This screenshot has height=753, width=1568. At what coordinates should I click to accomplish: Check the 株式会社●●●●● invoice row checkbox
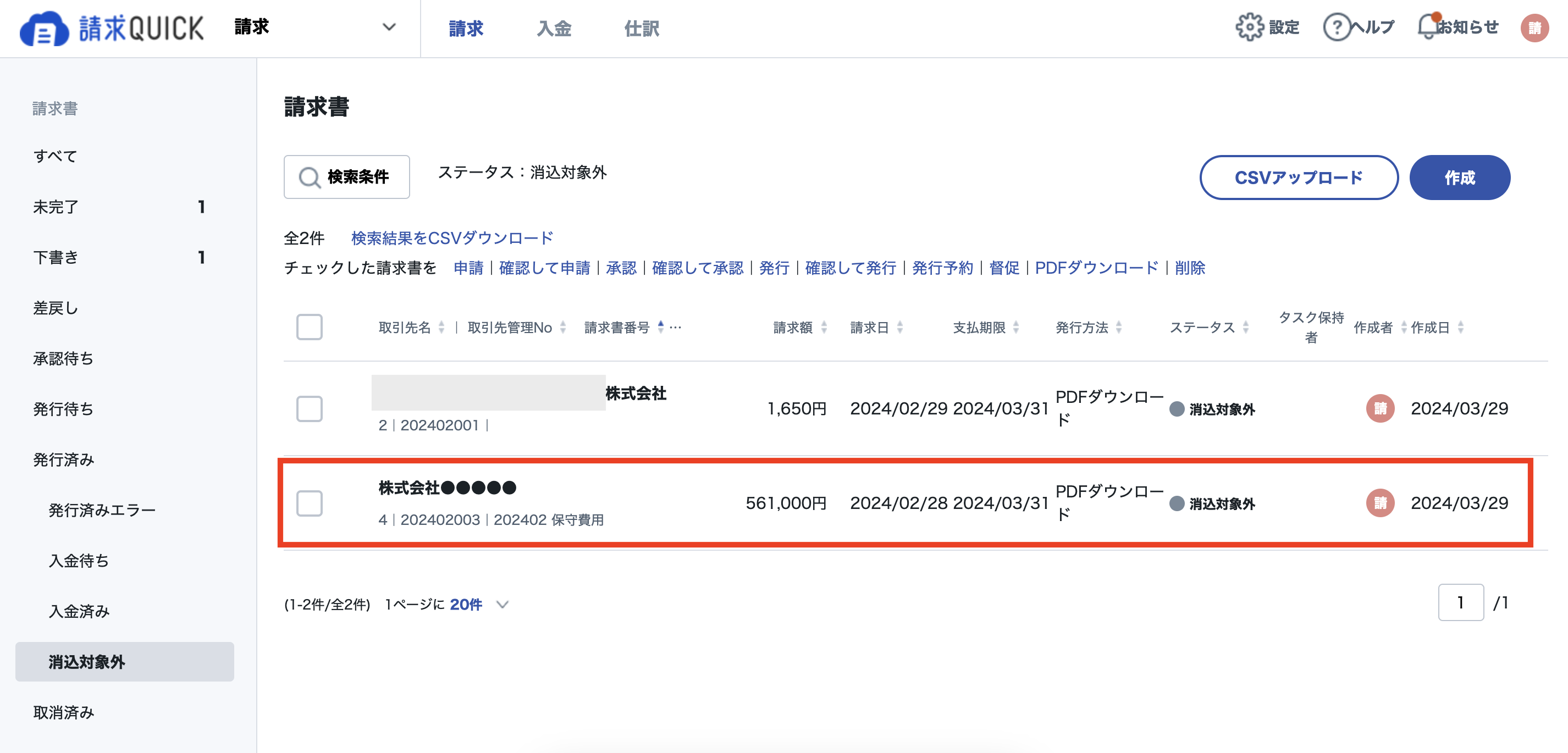click(x=310, y=503)
